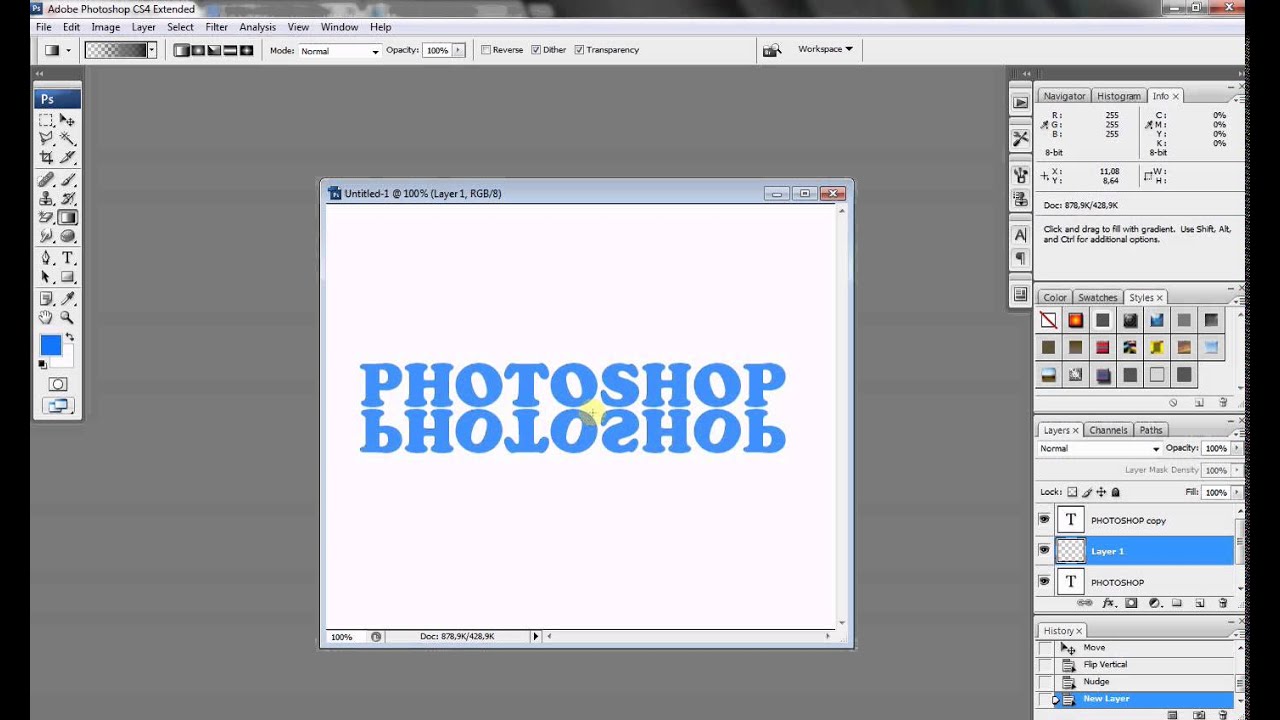This screenshot has height=720, width=1280.
Task: Open document status bar info arrow
Action: click(535, 636)
